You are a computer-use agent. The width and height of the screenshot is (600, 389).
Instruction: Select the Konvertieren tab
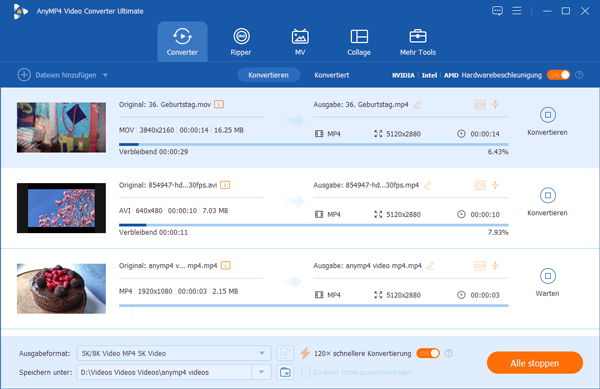[268, 75]
